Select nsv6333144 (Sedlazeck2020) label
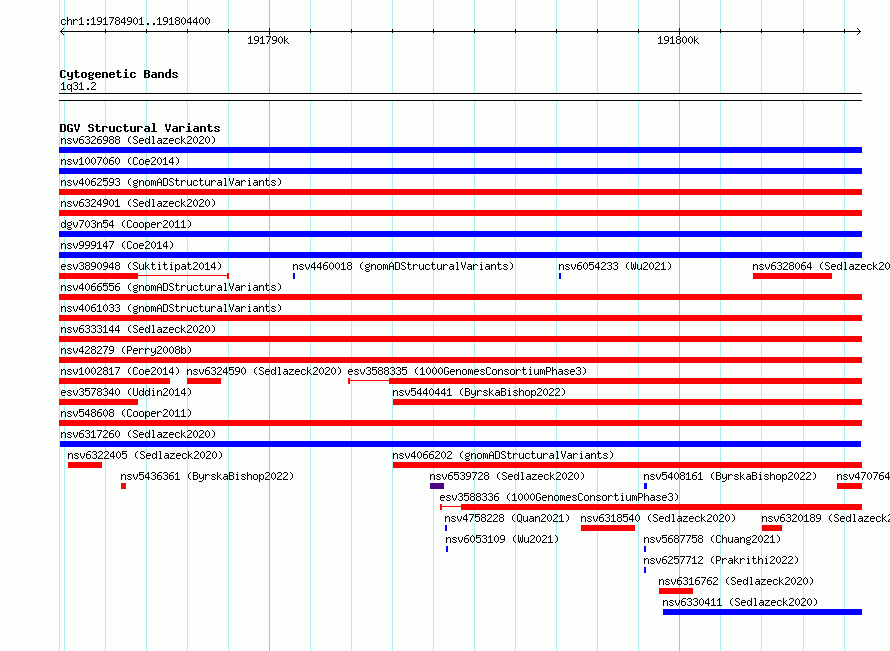Screen dimensions: 890x651 point(138,329)
